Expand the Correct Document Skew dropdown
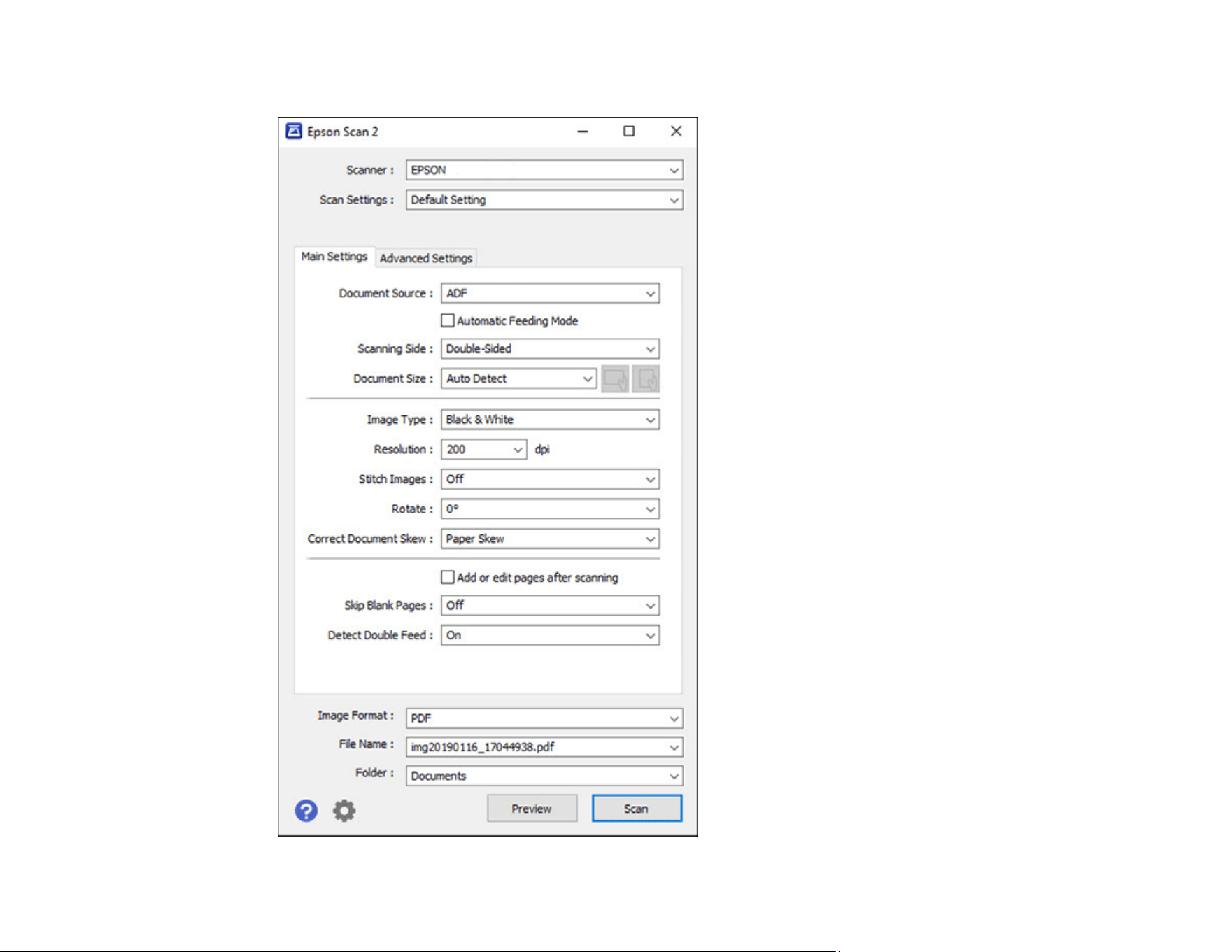The width and height of the screenshot is (1232, 952). tap(550, 539)
